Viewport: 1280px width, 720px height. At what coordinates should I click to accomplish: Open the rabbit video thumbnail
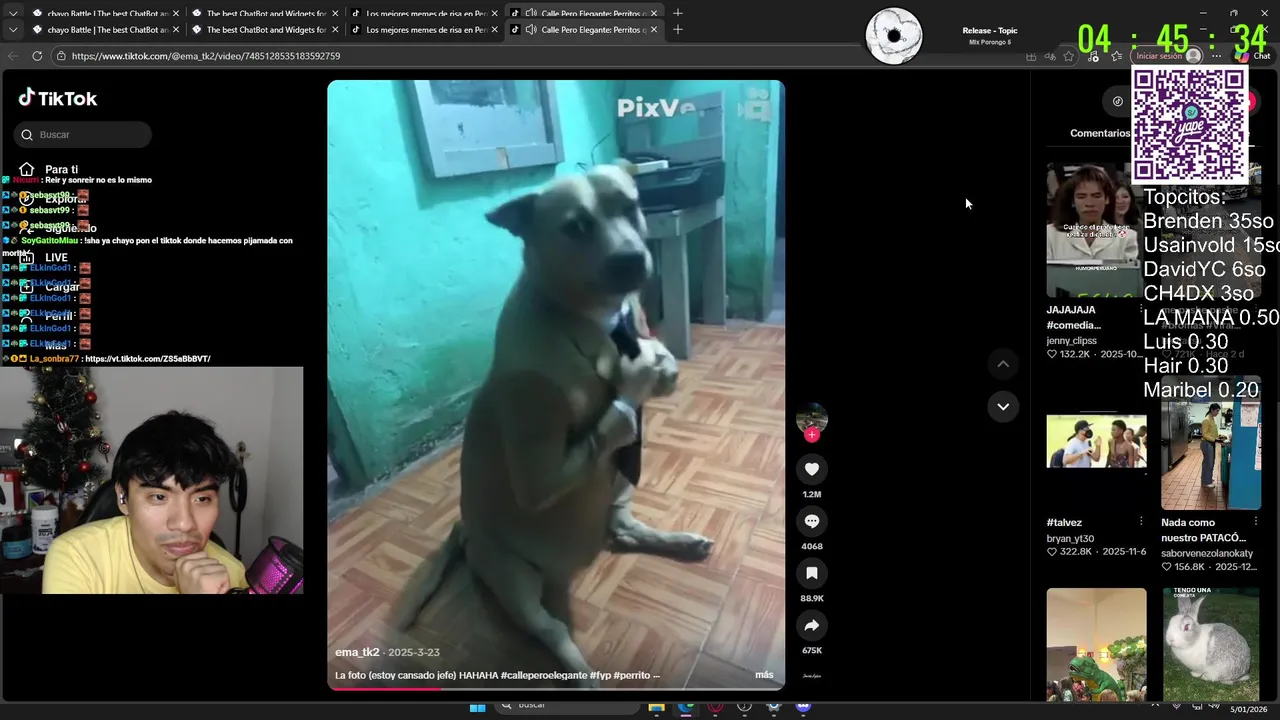tap(1211, 645)
